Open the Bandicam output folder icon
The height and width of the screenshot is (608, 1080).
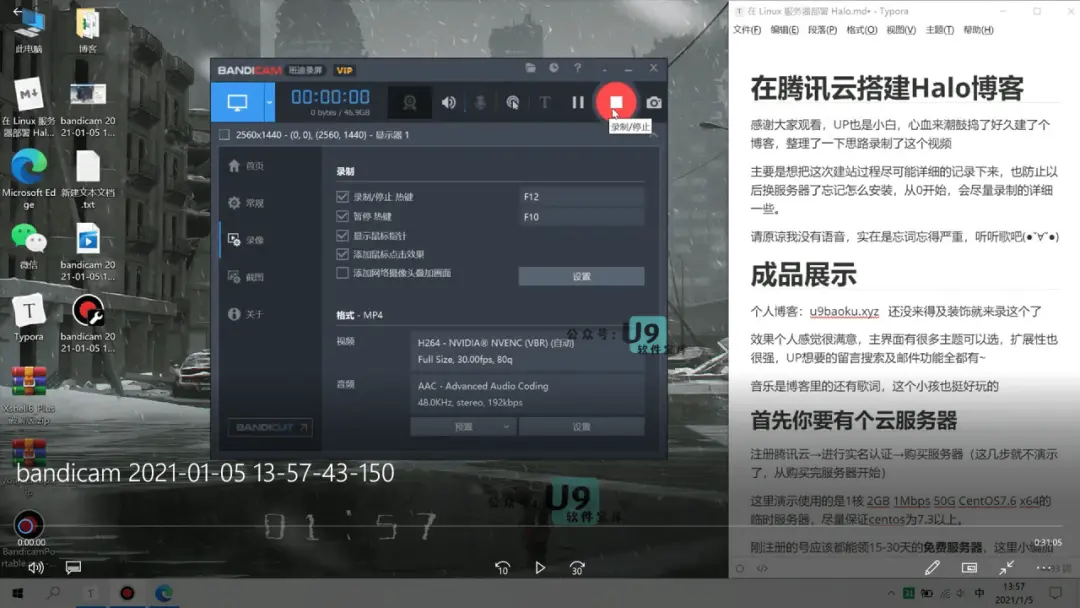point(530,67)
